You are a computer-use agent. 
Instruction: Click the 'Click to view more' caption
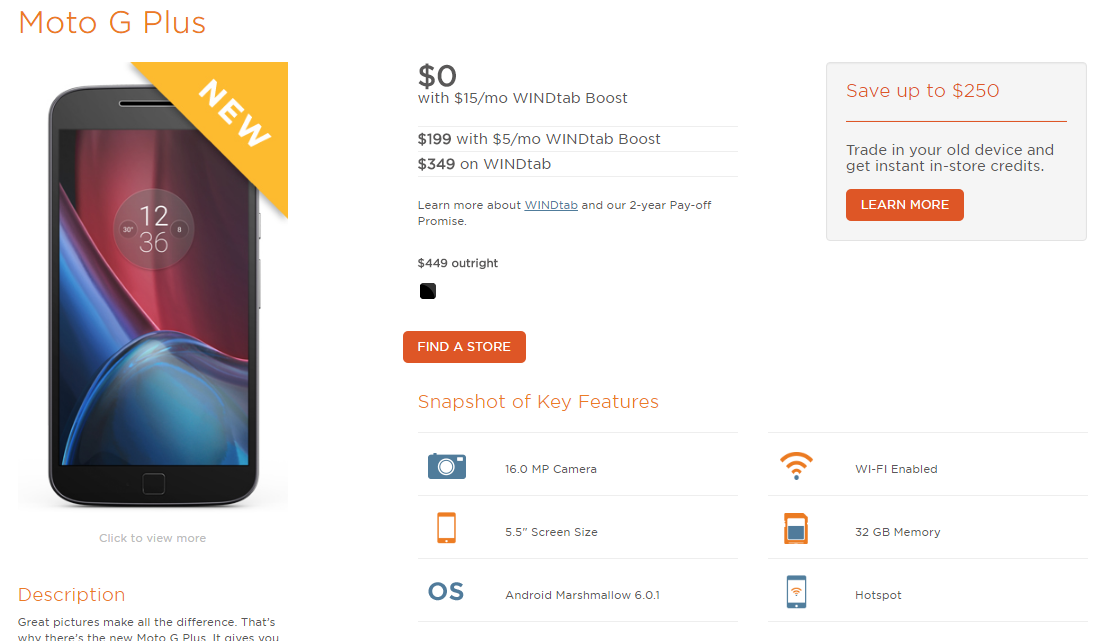[153, 538]
